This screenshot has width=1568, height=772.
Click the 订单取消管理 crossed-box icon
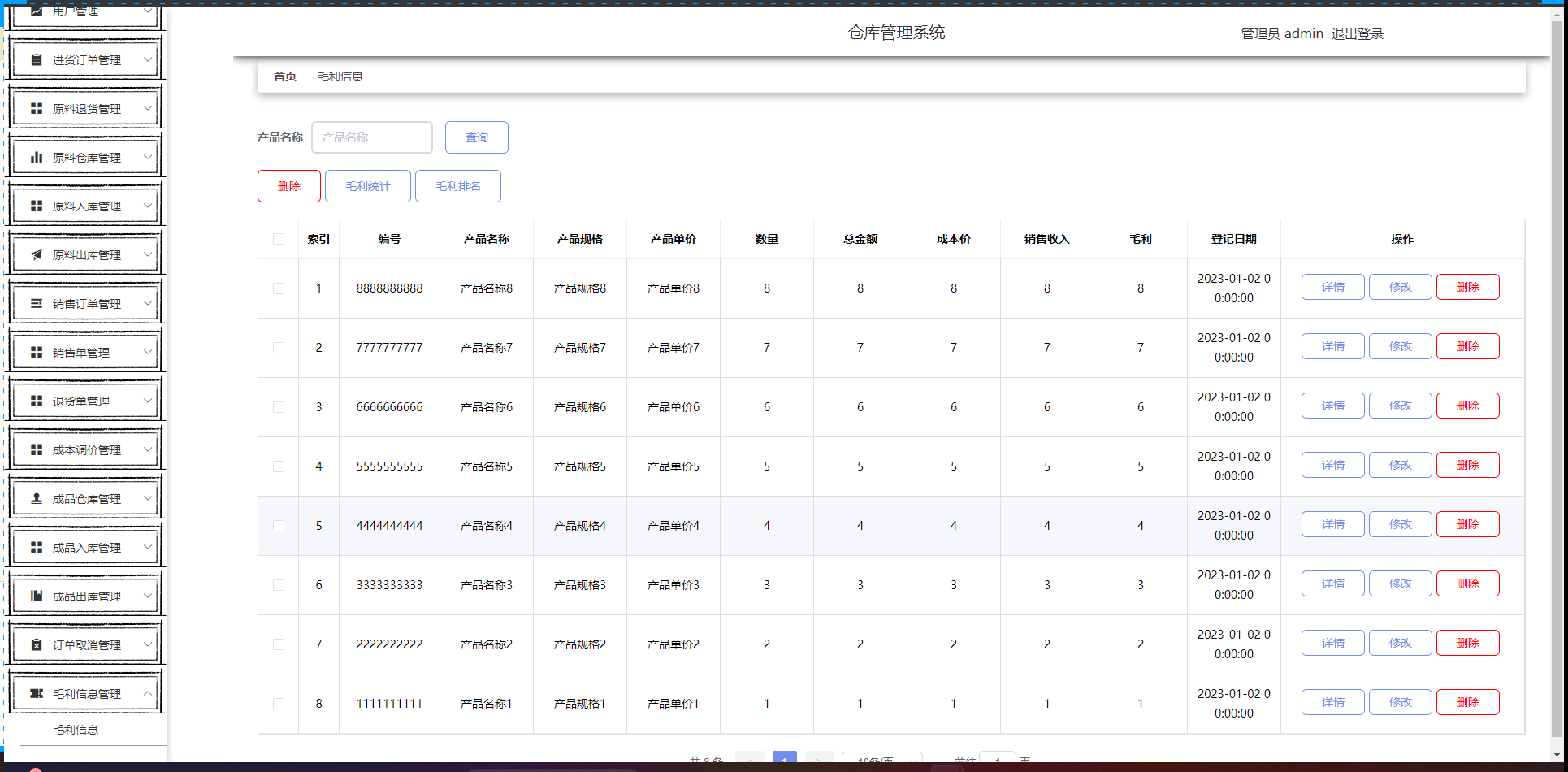pyautogui.click(x=37, y=645)
